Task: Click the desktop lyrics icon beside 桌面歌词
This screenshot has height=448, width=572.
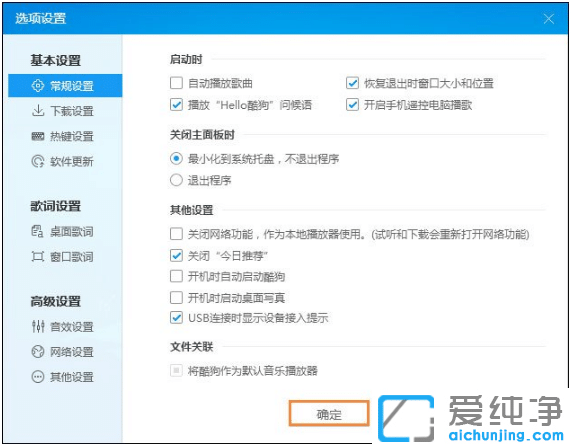Action: pyautogui.click(x=38, y=231)
